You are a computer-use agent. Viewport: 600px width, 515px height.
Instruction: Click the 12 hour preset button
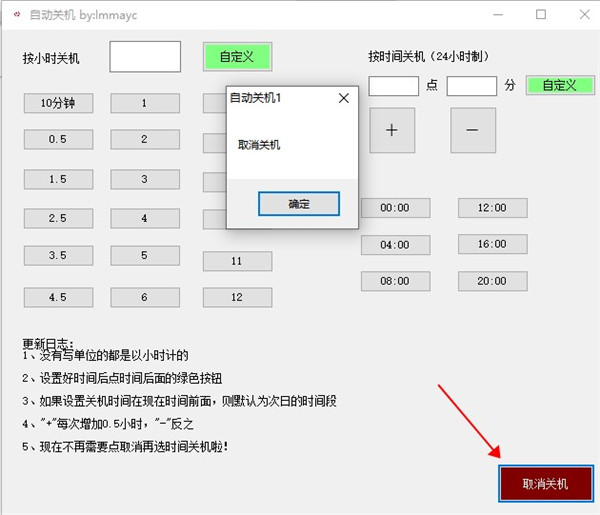point(237,297)
